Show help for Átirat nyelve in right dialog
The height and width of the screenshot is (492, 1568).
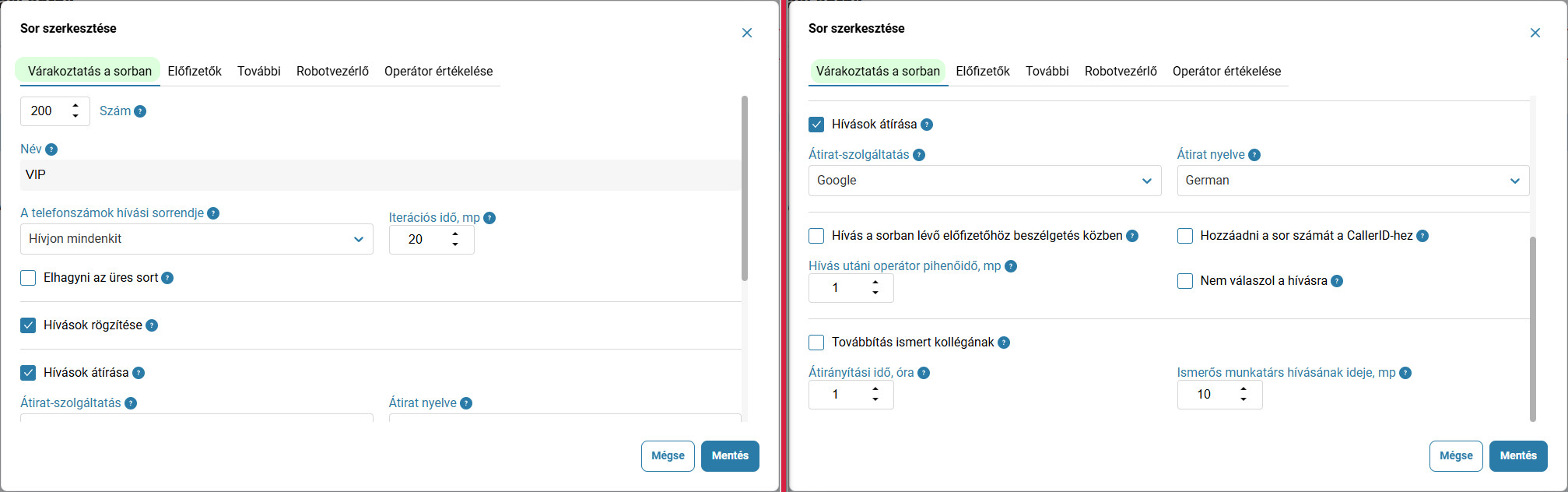pos(1254,155)
